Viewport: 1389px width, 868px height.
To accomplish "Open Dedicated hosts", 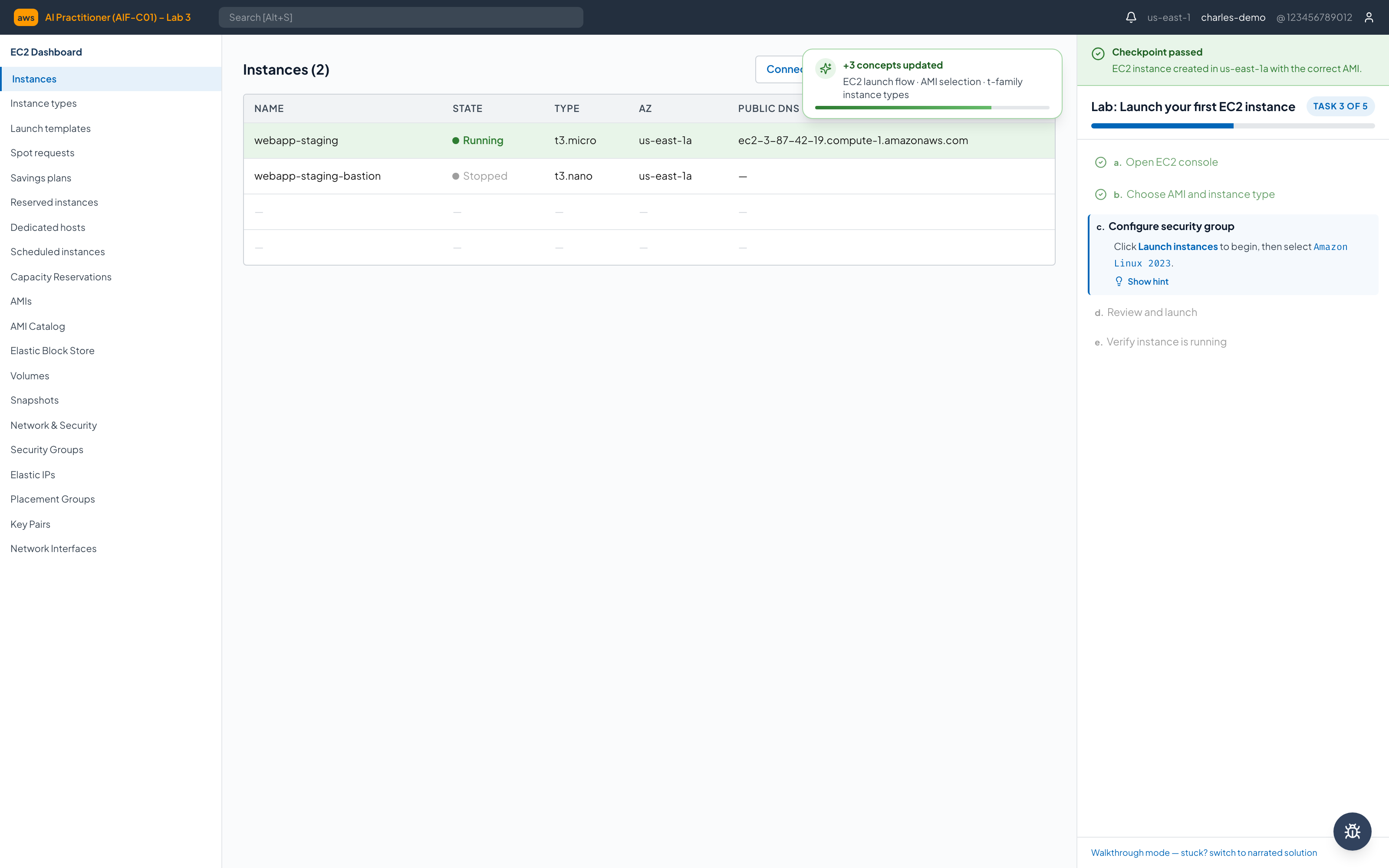I will coord(48,227).
